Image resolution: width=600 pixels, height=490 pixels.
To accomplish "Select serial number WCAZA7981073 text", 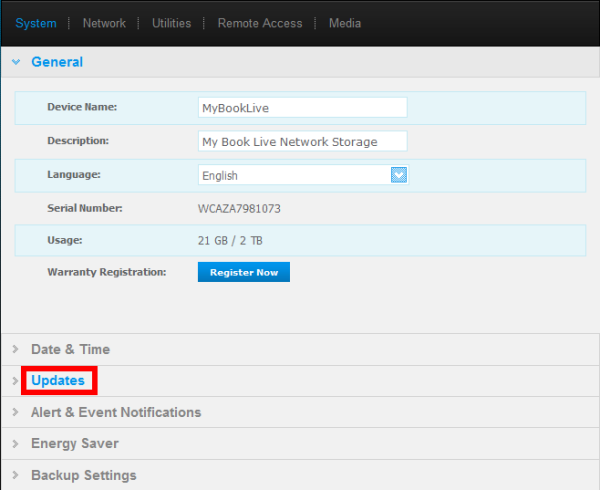I will click(239, 209).
